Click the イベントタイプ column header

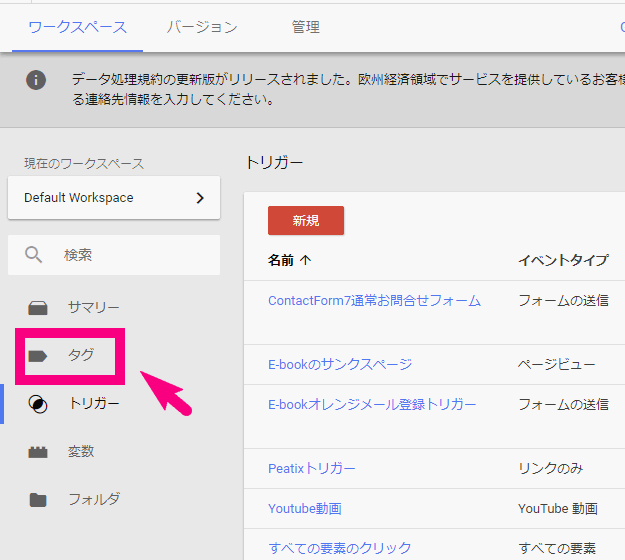point(562,260)
